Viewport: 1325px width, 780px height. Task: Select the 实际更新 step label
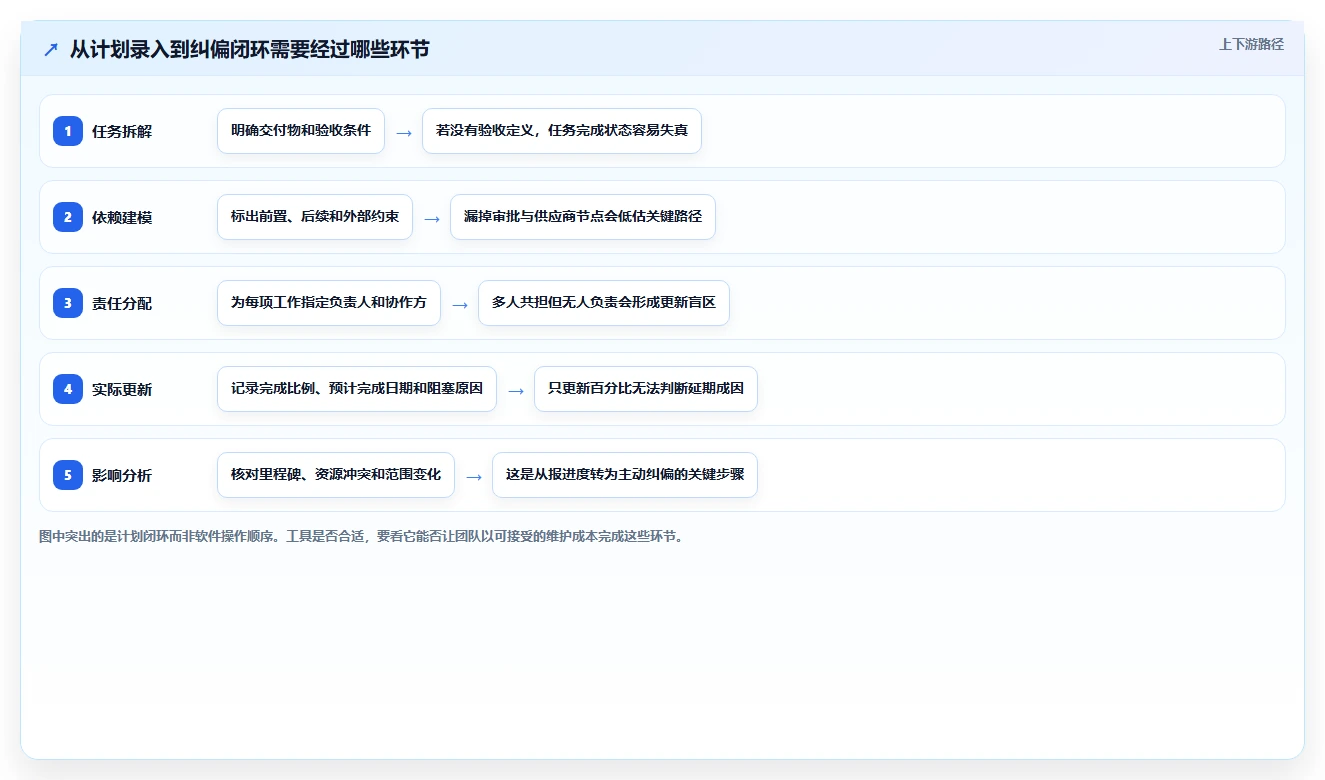pyautogui.click(x=122, y=389)
